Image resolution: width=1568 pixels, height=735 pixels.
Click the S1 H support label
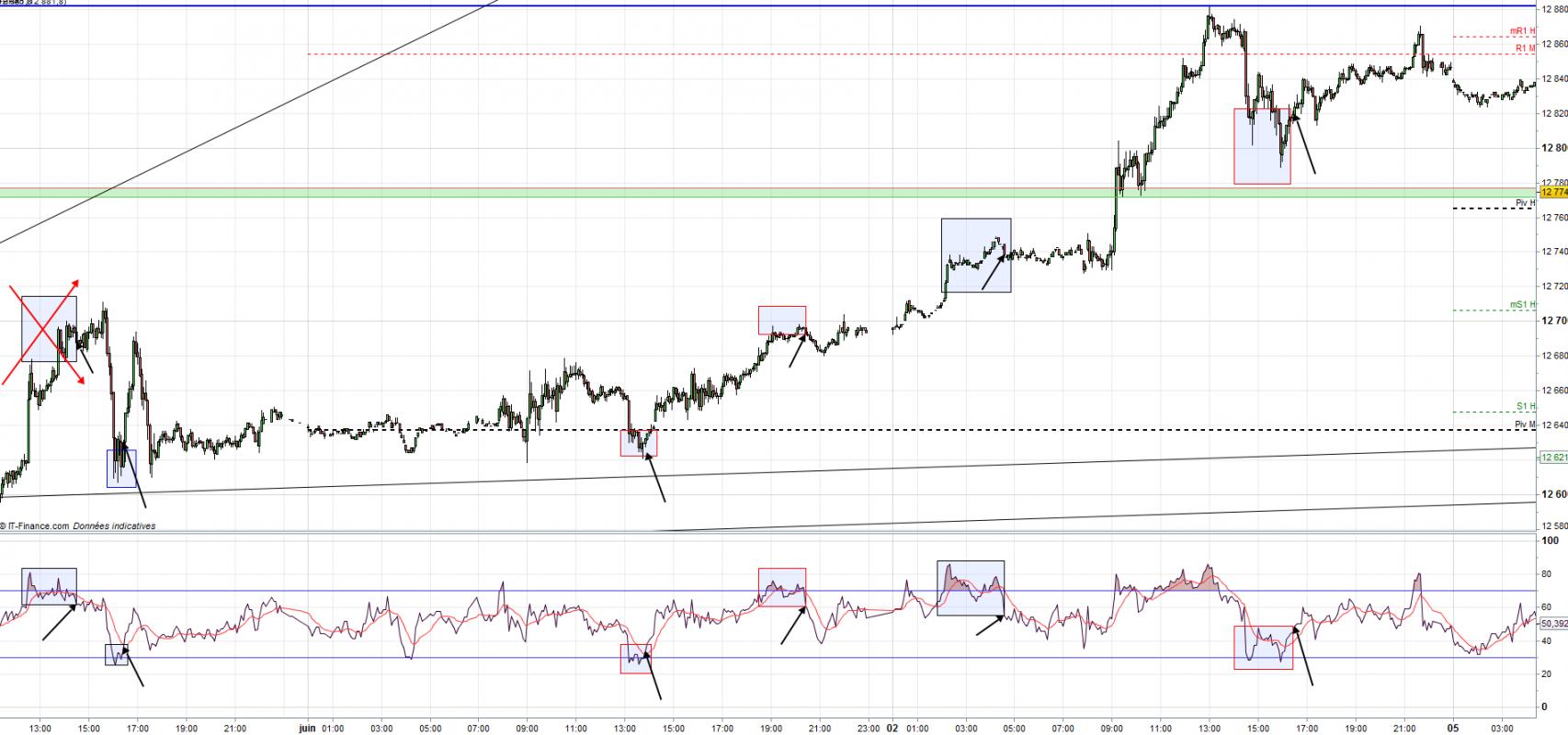click(1526, 406)
